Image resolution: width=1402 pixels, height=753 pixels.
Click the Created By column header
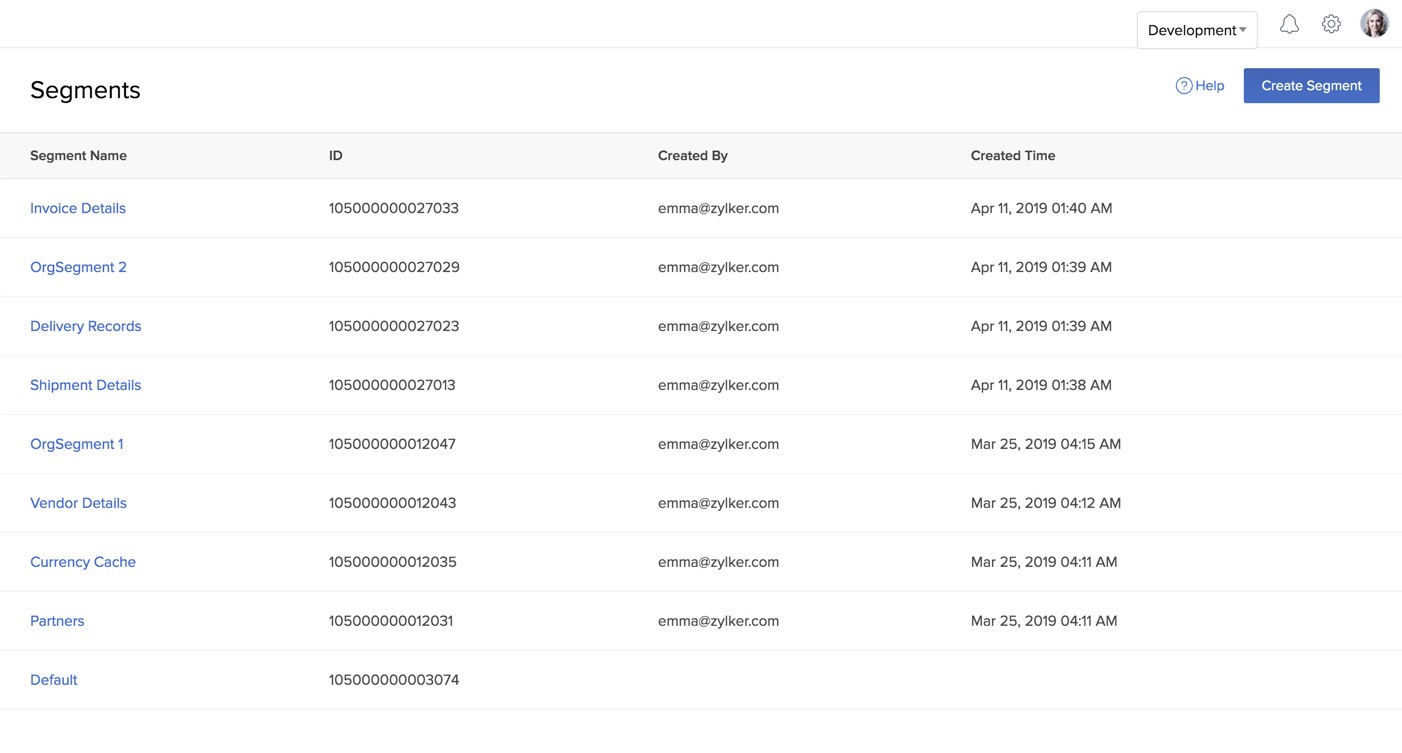click(692, 156)
